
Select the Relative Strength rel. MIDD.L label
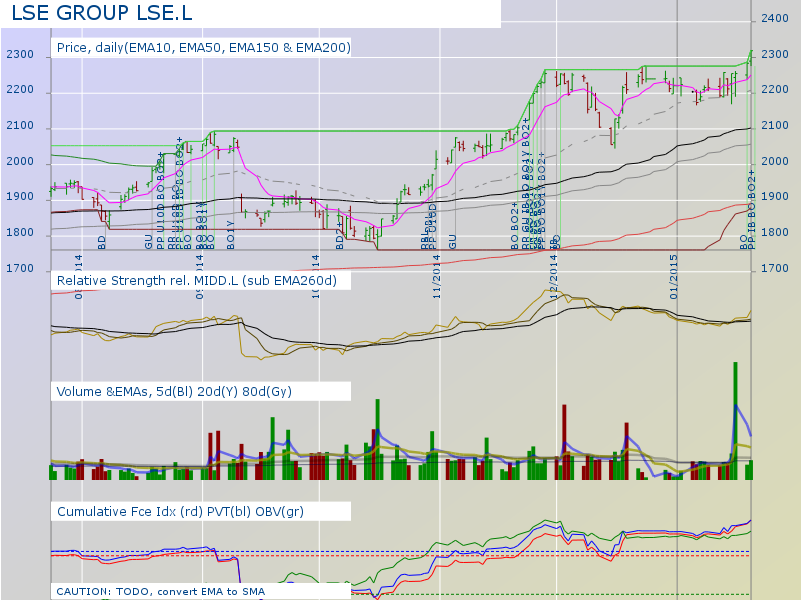point(197,280)
